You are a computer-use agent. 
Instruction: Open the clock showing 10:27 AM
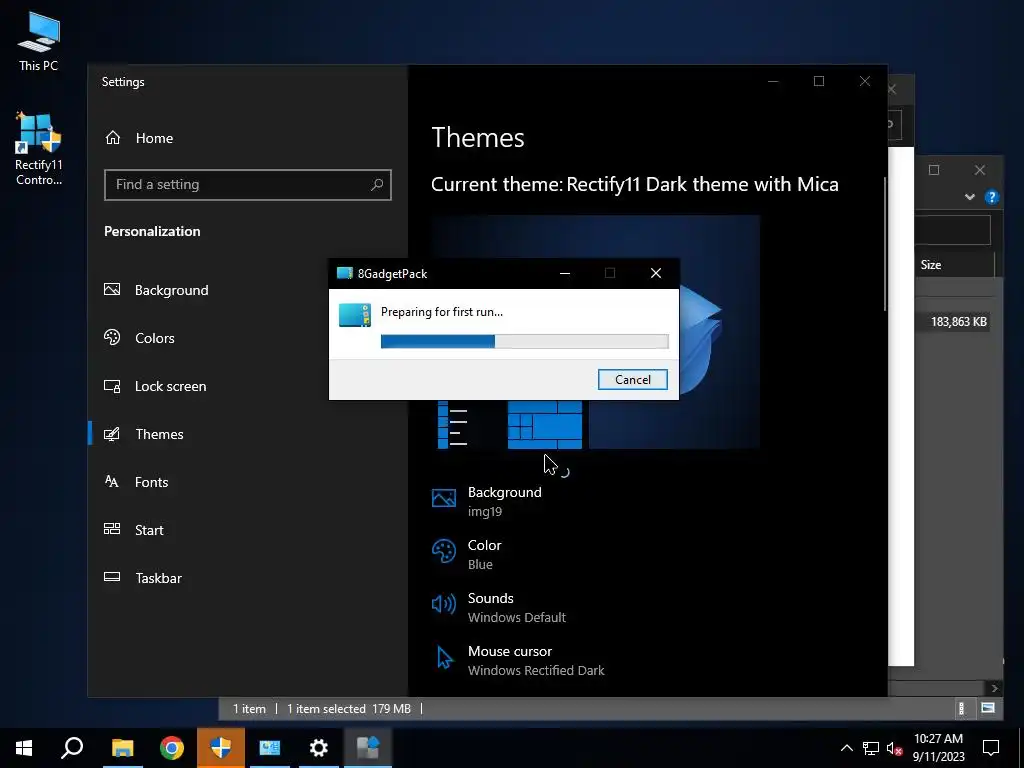(x=938, y=748)
